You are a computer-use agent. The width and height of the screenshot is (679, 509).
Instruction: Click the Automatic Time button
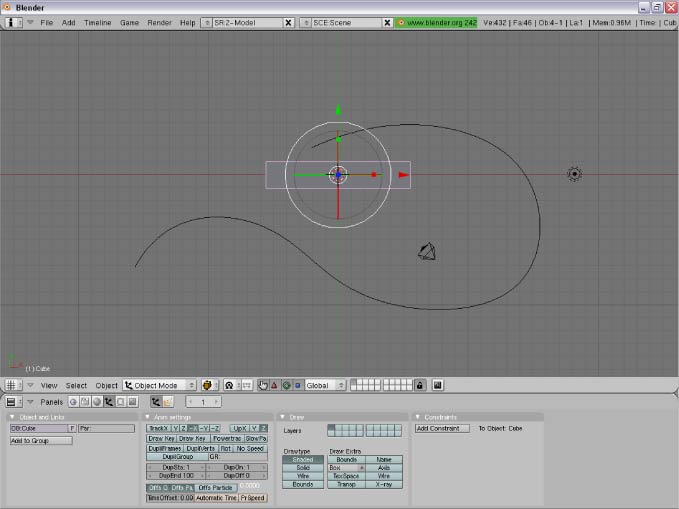coord(216,498)
